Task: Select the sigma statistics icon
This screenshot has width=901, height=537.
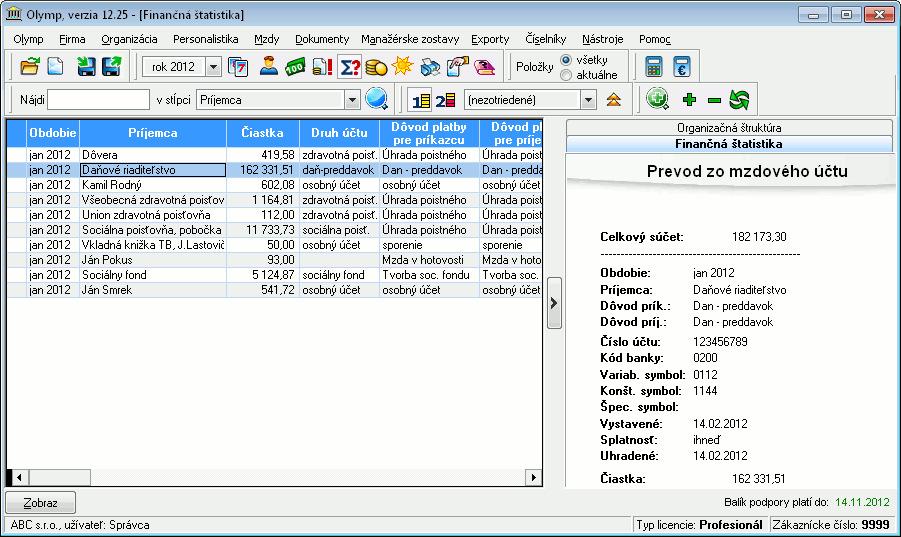Action: [349, 67]
